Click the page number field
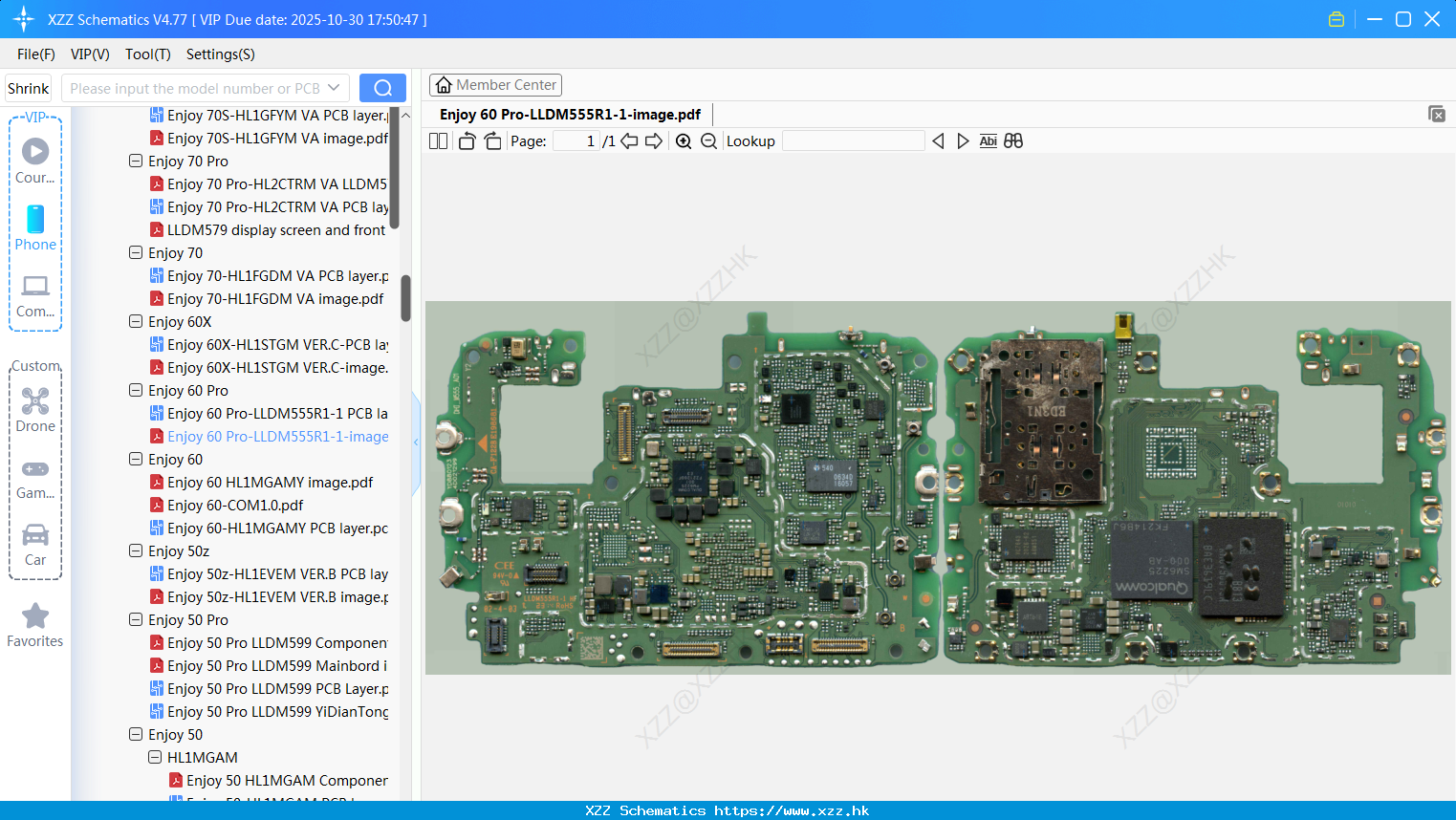 (x=576, y=141)
